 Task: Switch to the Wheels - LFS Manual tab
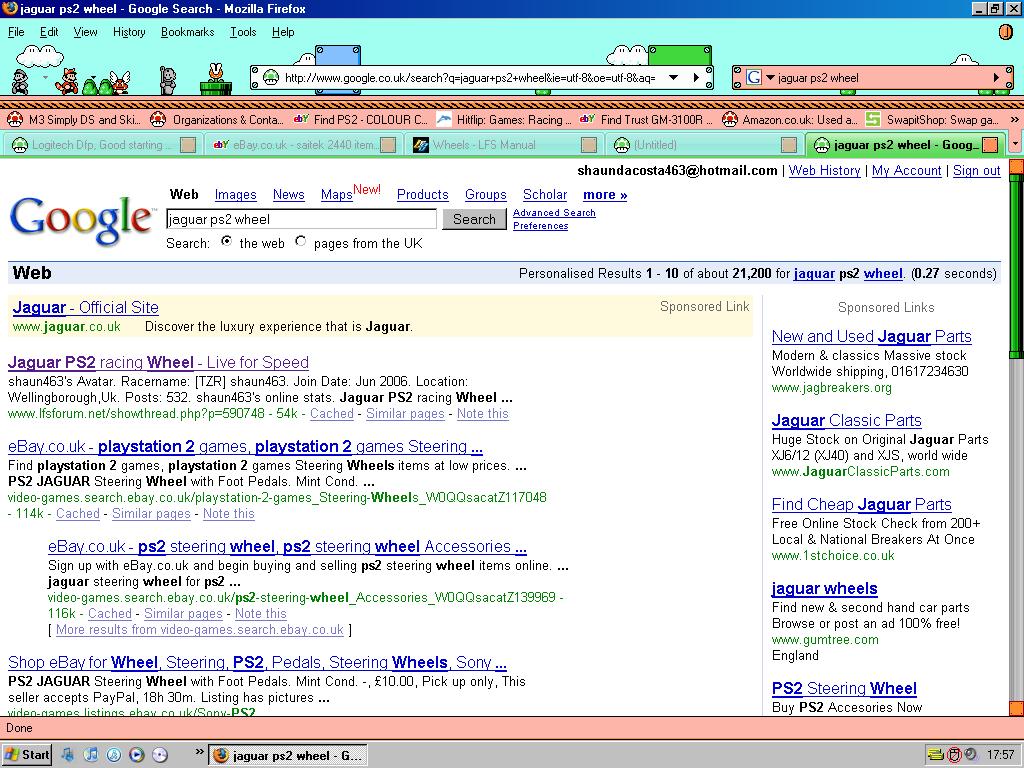point(505,145)
